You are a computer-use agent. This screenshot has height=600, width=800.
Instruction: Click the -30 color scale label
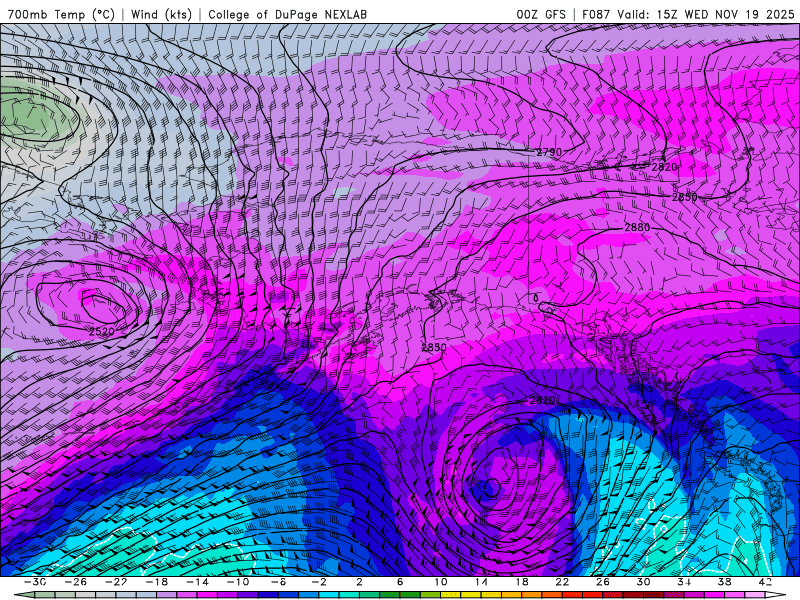pyautogui.click(x=35, y=582)
